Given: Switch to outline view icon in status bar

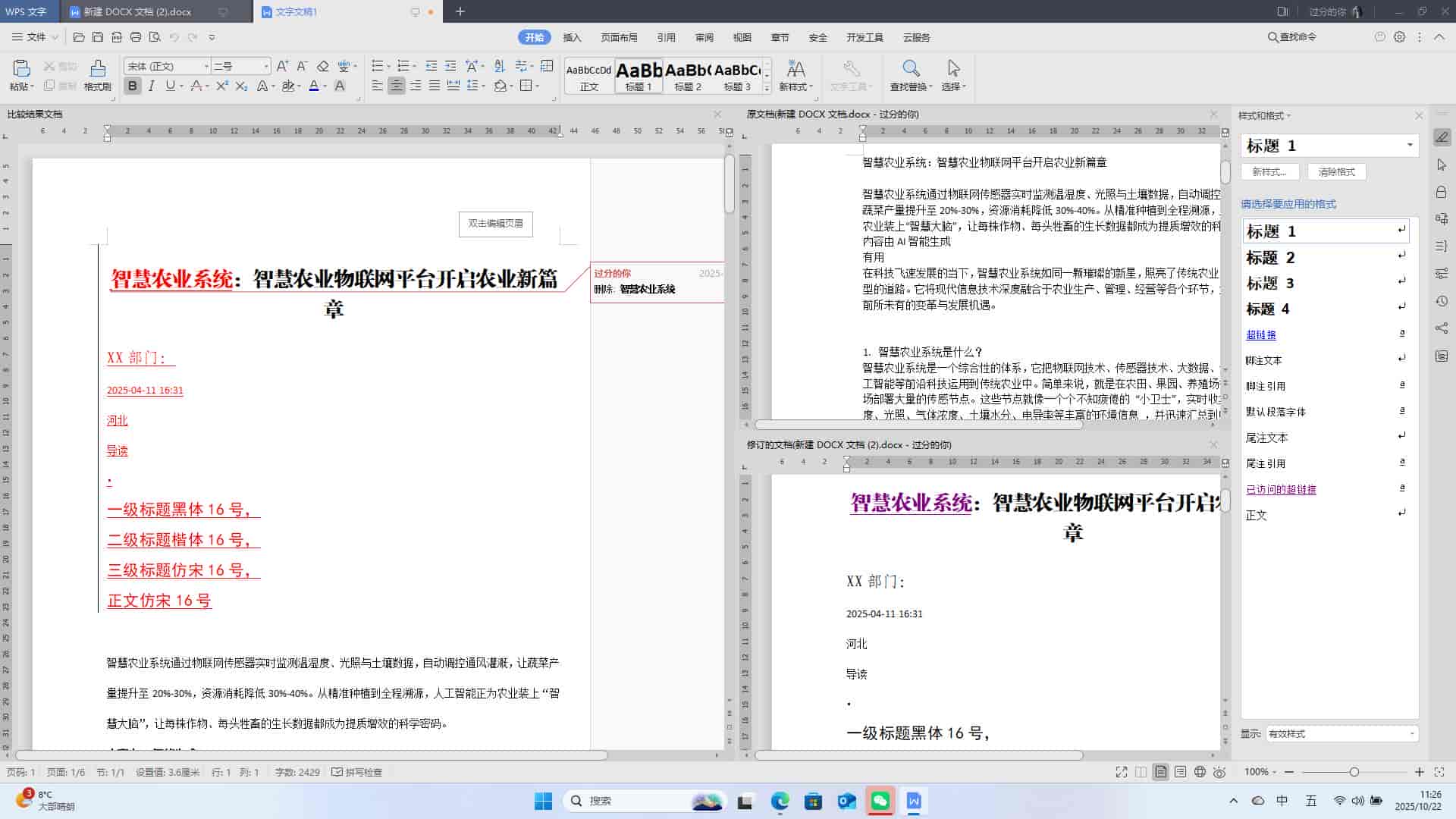Looking at the screenshot, I should [1180, 772].
